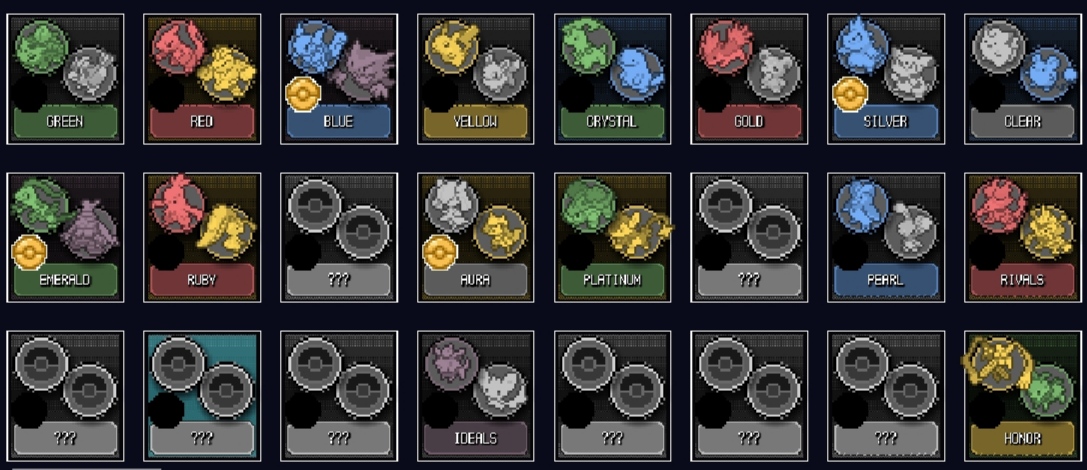Choose the RUBY label
The image size is (1087, 470).
[x=202, y=280]
